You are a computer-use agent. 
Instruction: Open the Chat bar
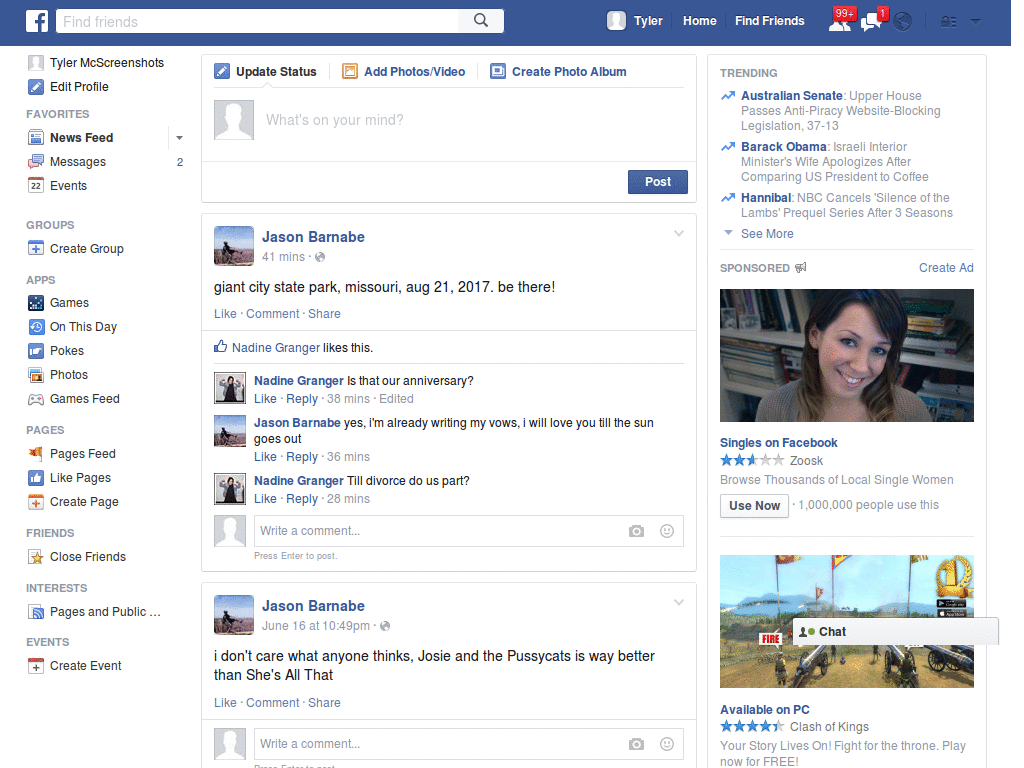(x=895, y=632)
